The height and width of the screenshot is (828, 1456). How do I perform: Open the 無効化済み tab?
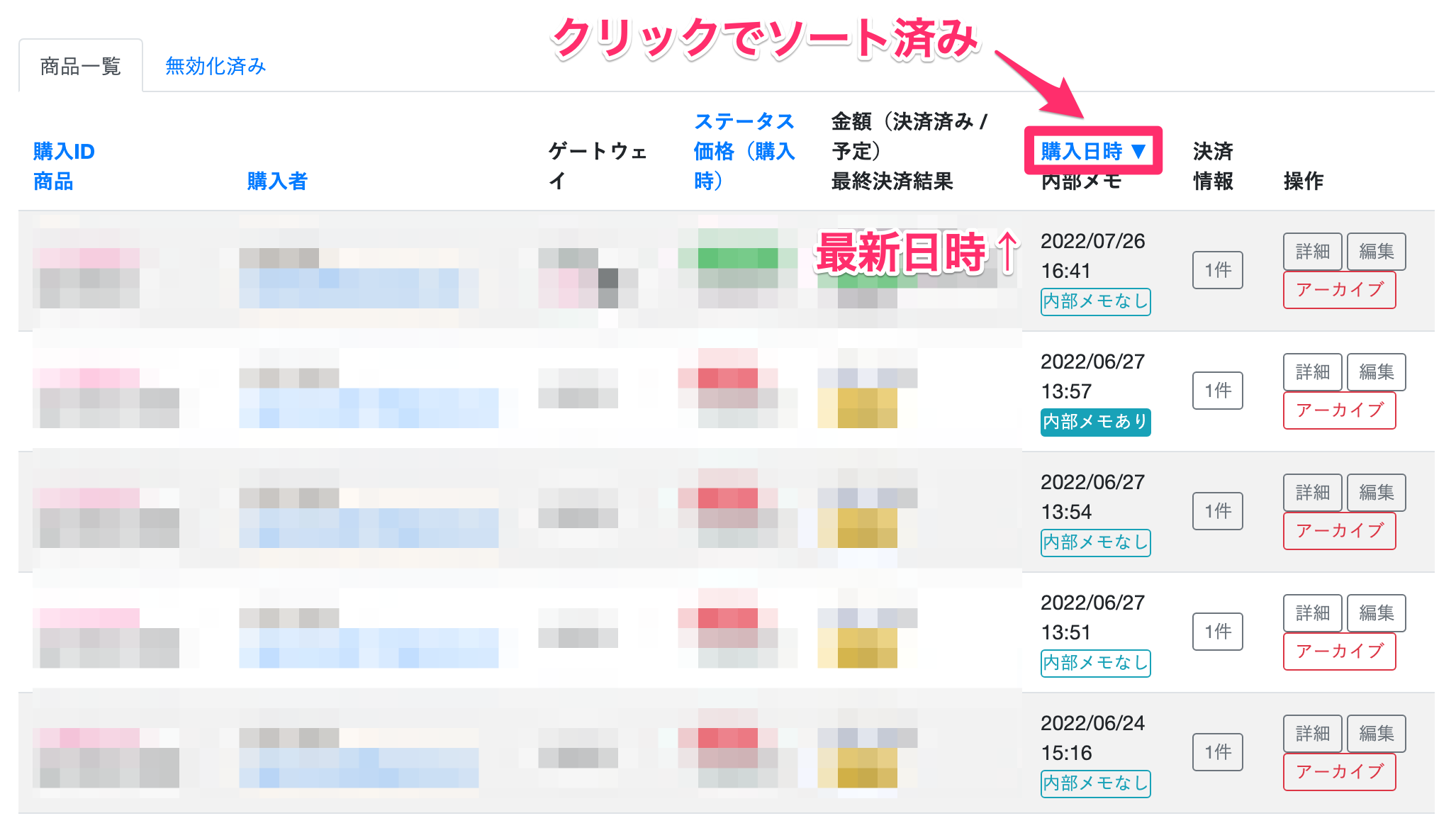point(215,66)
